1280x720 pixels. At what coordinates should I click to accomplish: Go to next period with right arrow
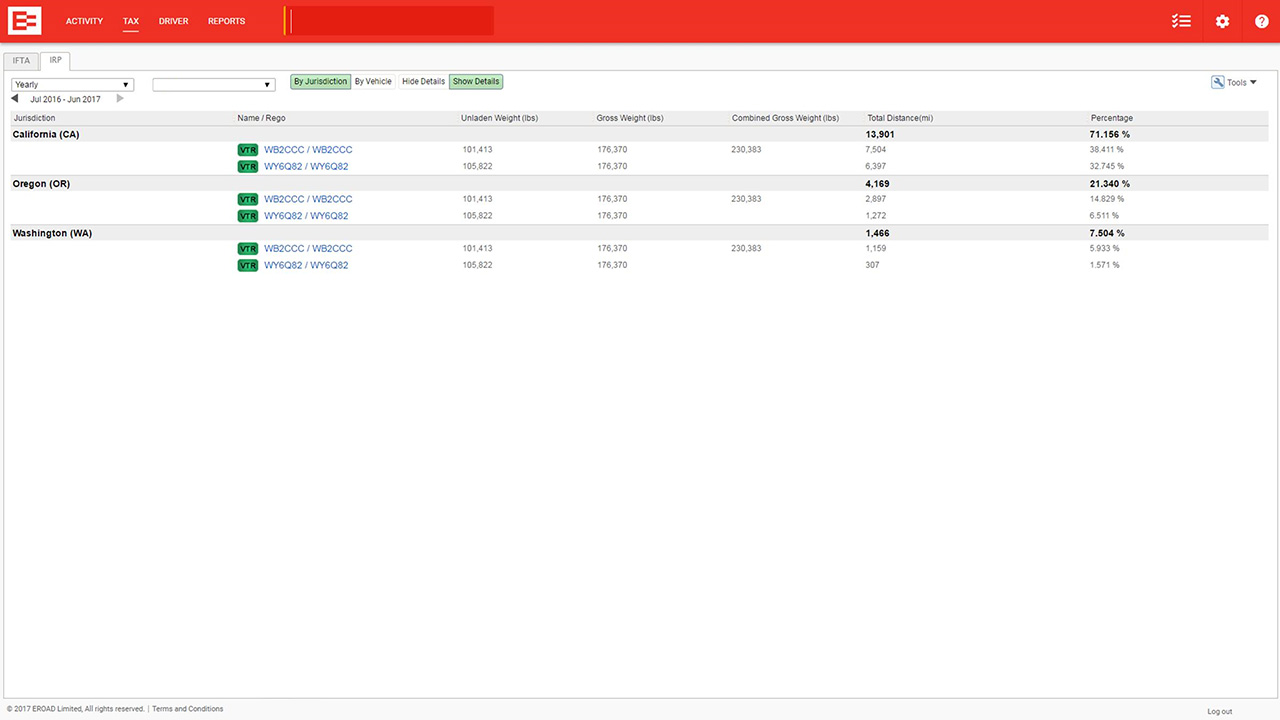coord(120,99)
